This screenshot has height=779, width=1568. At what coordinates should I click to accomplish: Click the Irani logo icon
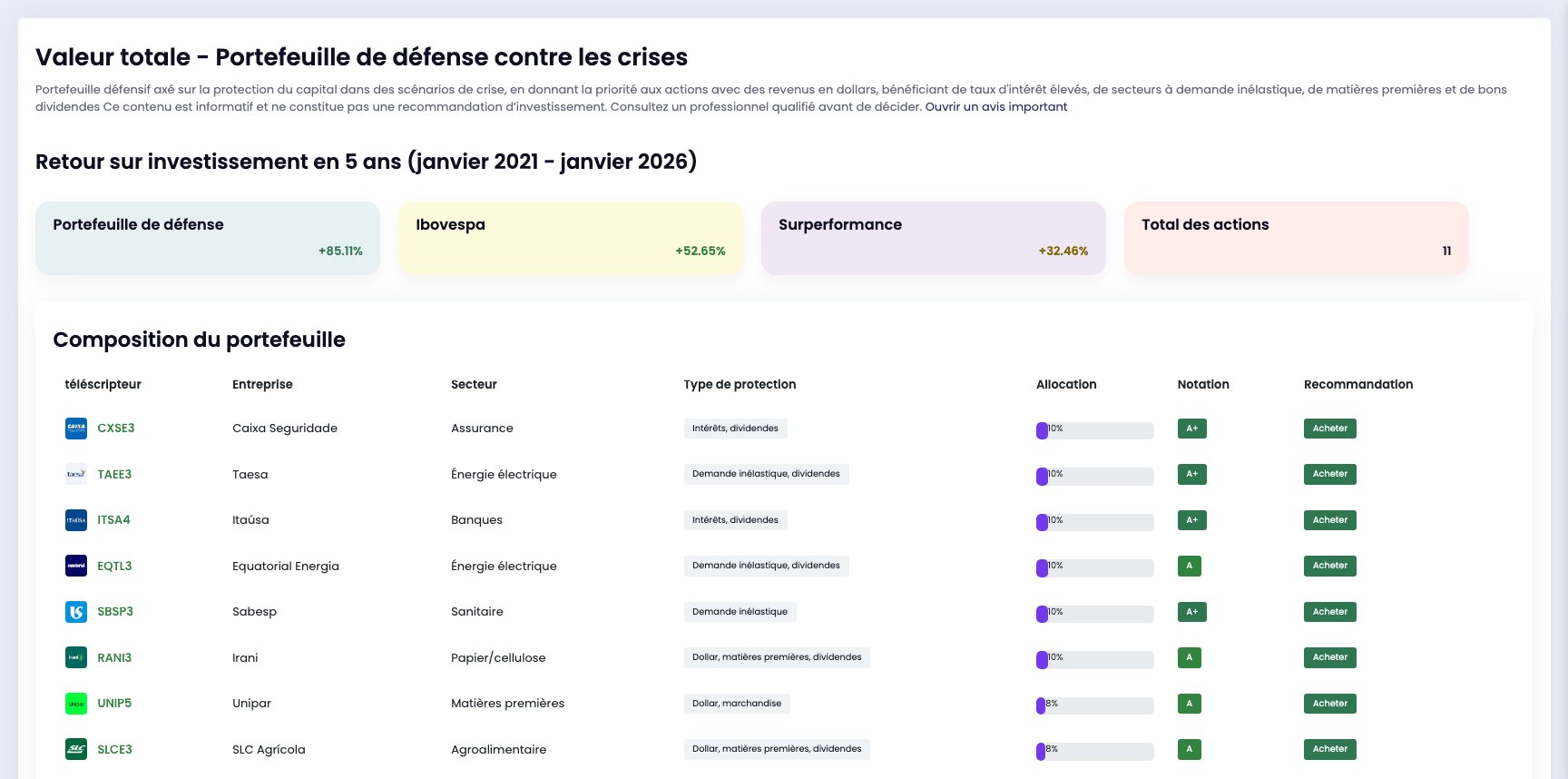[76, 657]
